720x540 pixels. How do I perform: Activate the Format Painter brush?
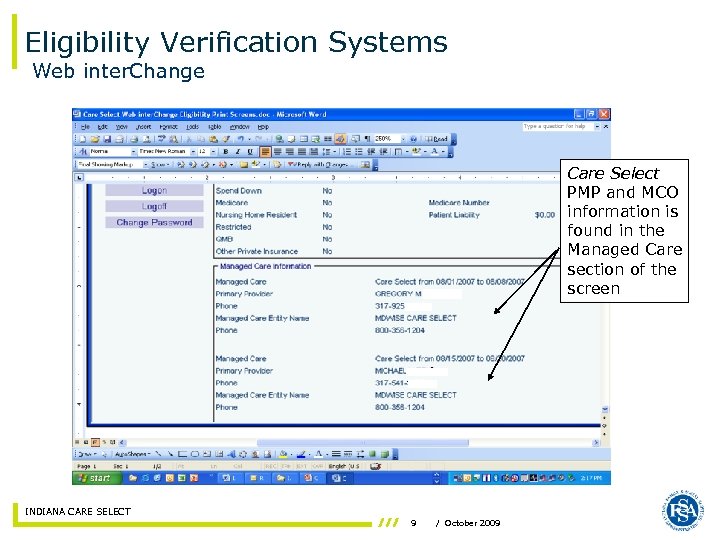click(226, 139)
